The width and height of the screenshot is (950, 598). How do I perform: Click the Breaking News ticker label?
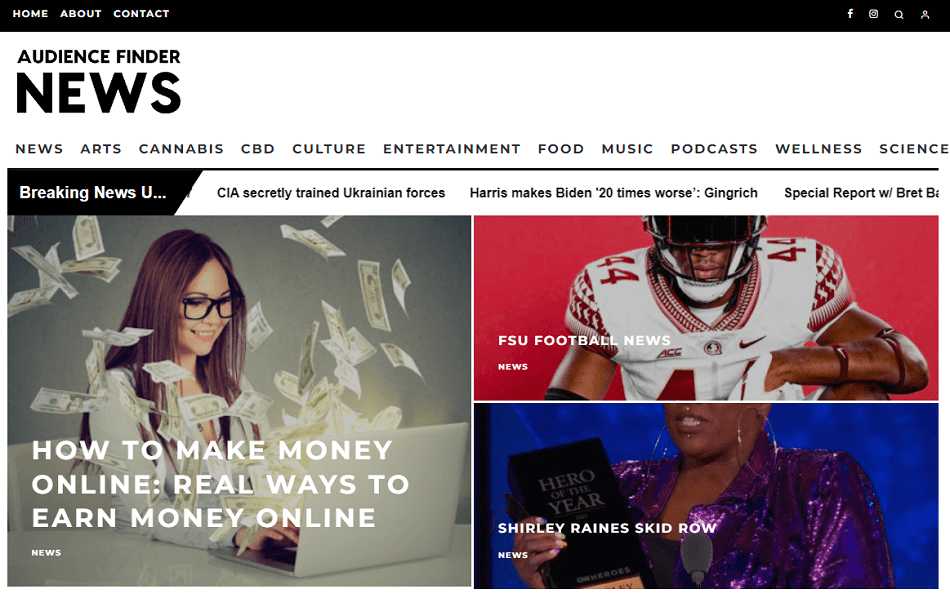[93, 192]
